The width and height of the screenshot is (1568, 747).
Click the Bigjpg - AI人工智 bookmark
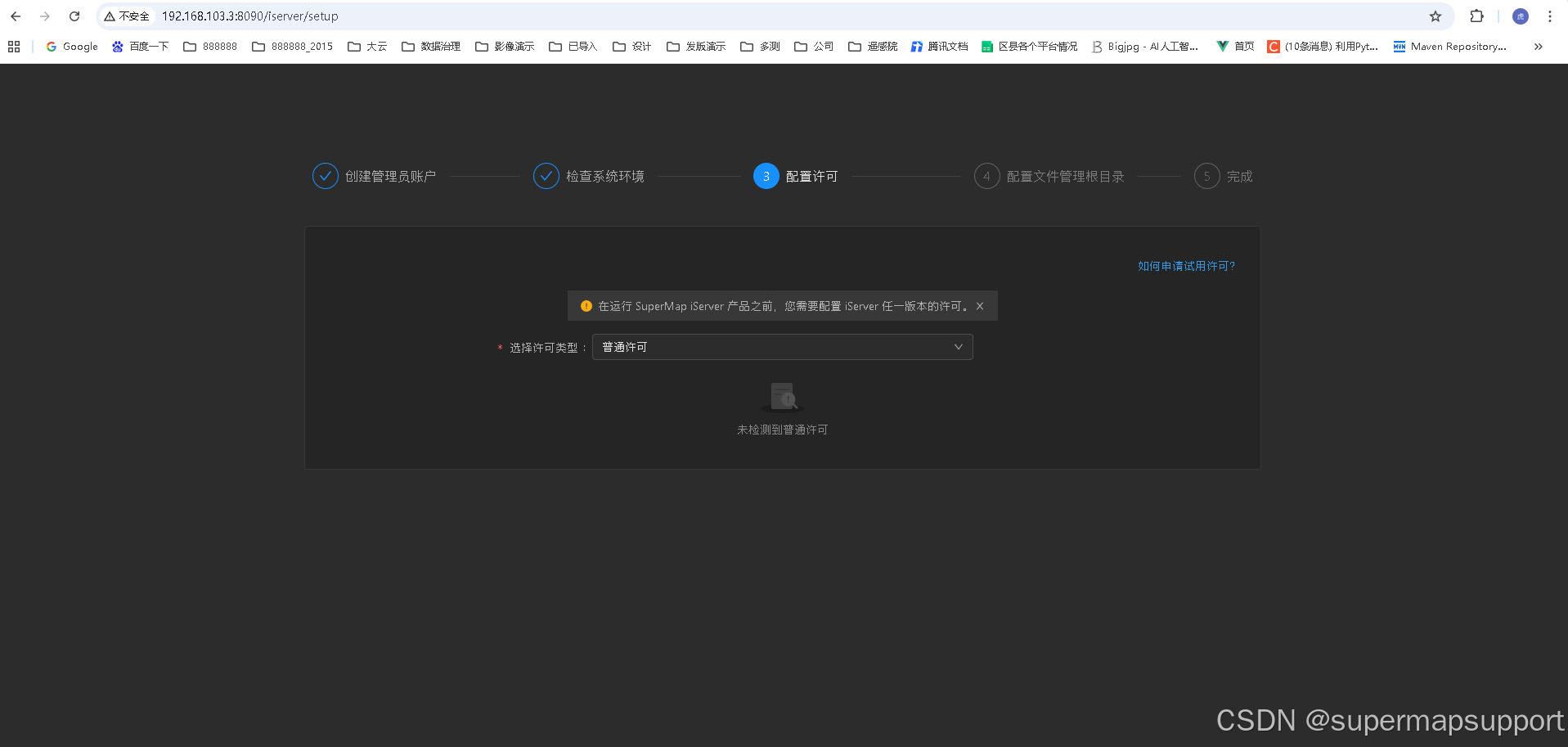click(x=1144, y=47)
